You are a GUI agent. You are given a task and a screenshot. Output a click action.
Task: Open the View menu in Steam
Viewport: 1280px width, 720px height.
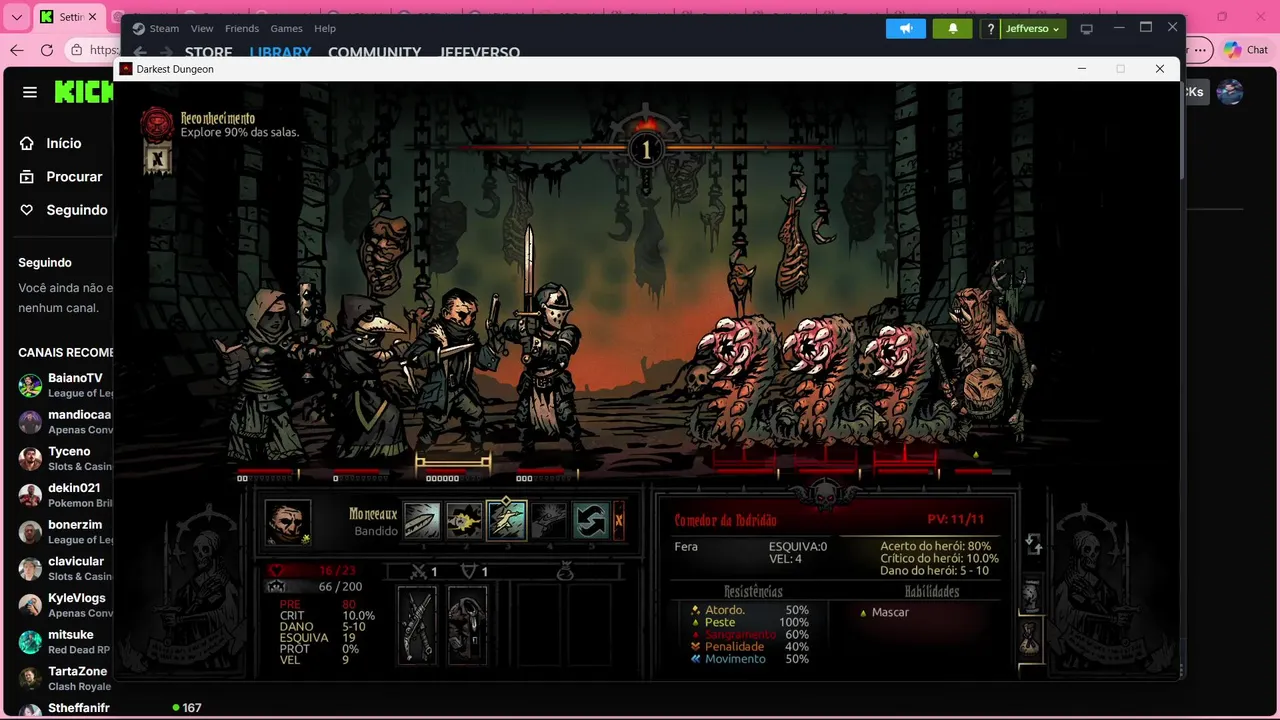pyautogui.click(x=202, y=28)
